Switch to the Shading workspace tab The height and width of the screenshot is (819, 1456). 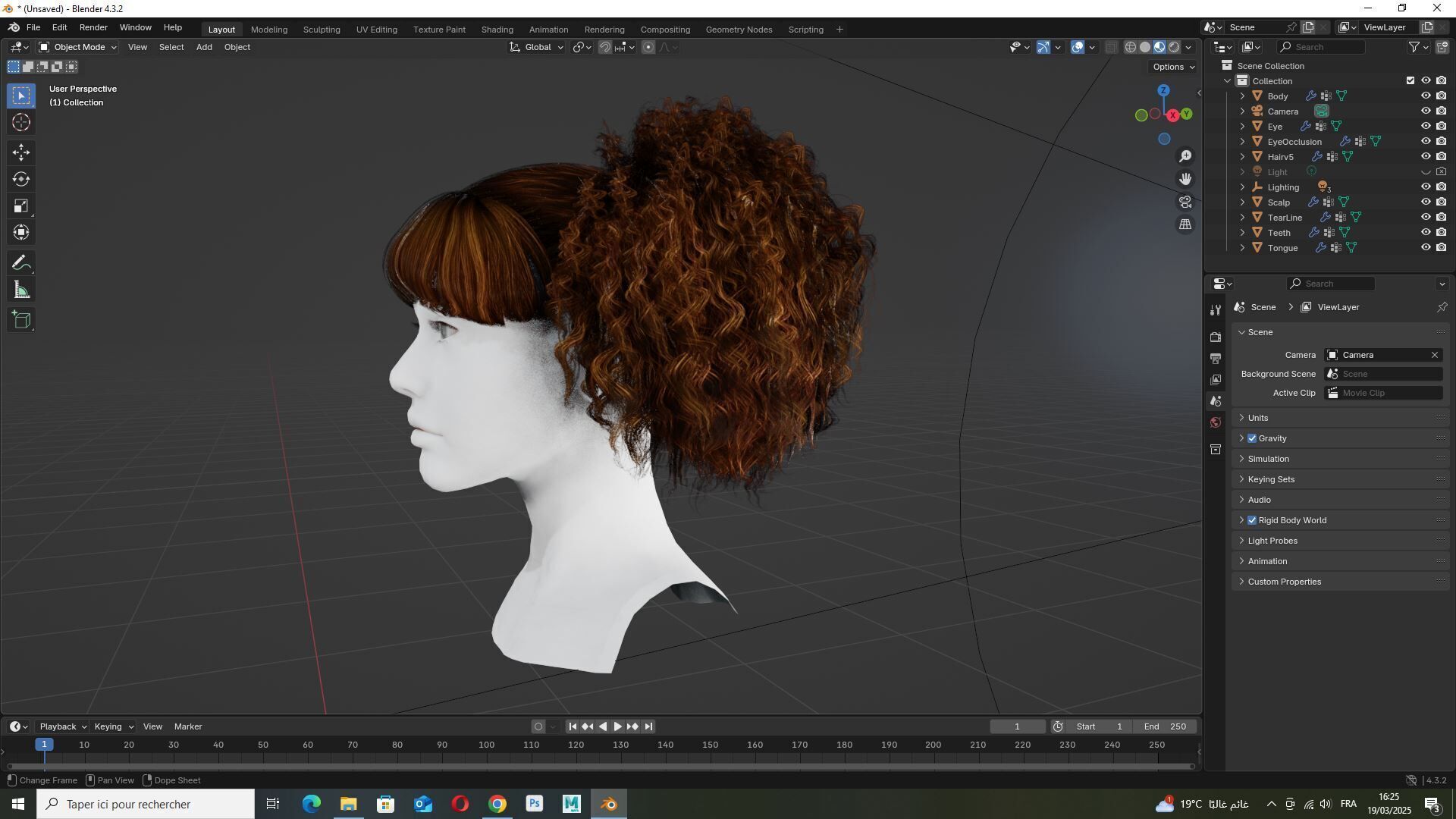tap(497, 30)
